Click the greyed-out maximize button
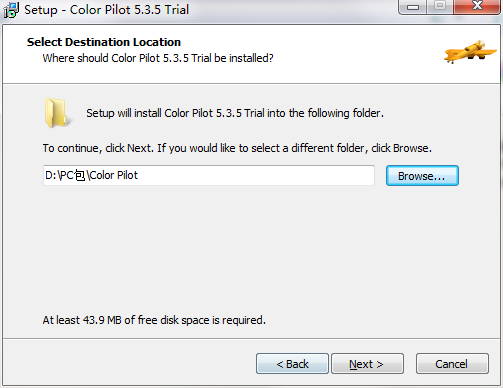 (440, 7)
